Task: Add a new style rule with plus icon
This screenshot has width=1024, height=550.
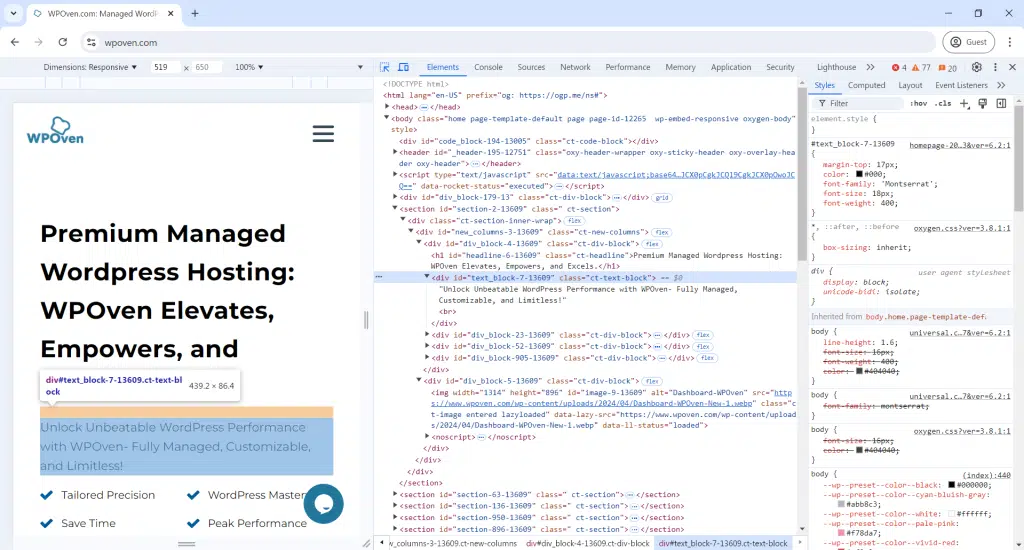Action: coord(965,103)
